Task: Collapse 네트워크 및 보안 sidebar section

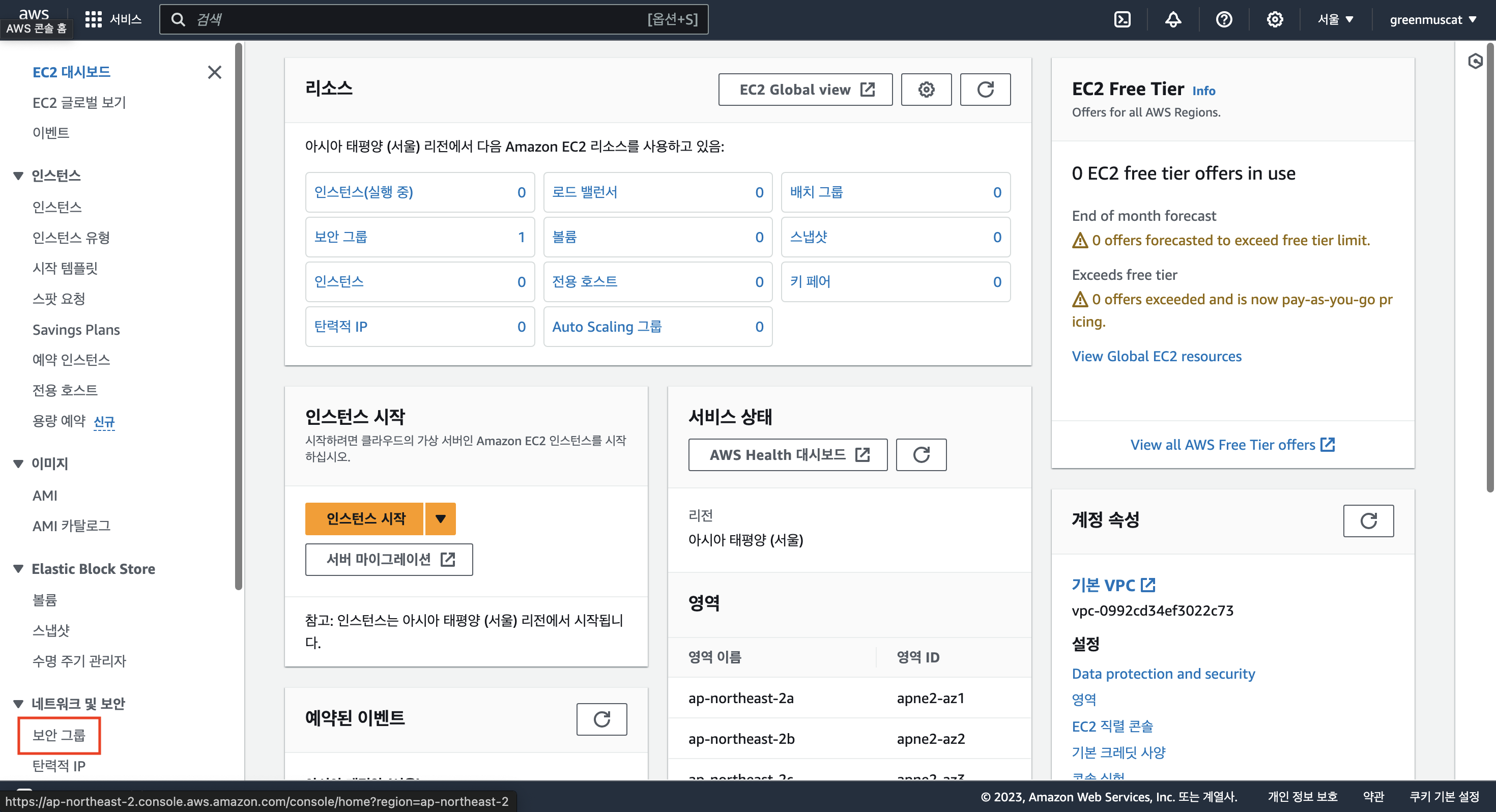Action: (x=18, y=704)
